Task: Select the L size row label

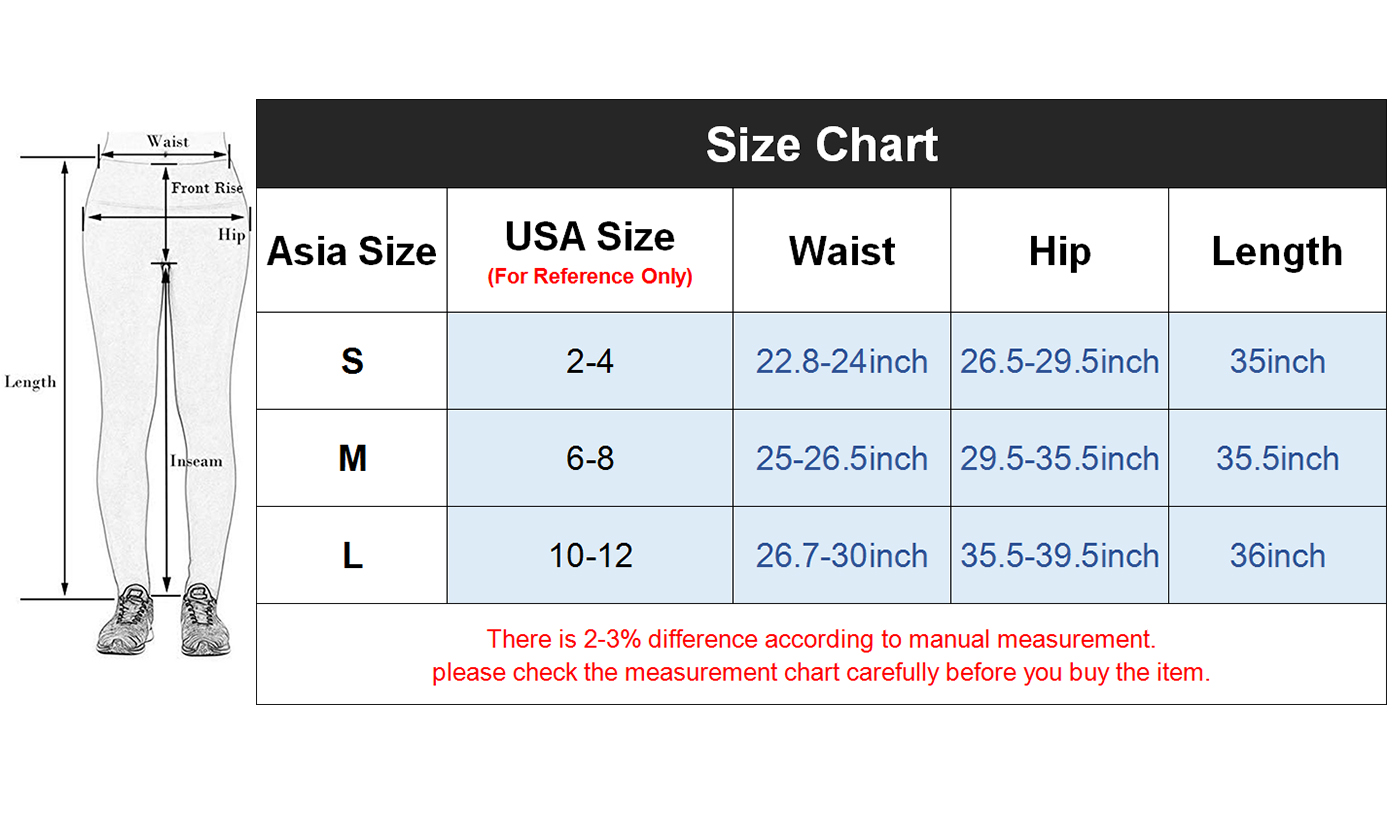Action: point(351,556)
